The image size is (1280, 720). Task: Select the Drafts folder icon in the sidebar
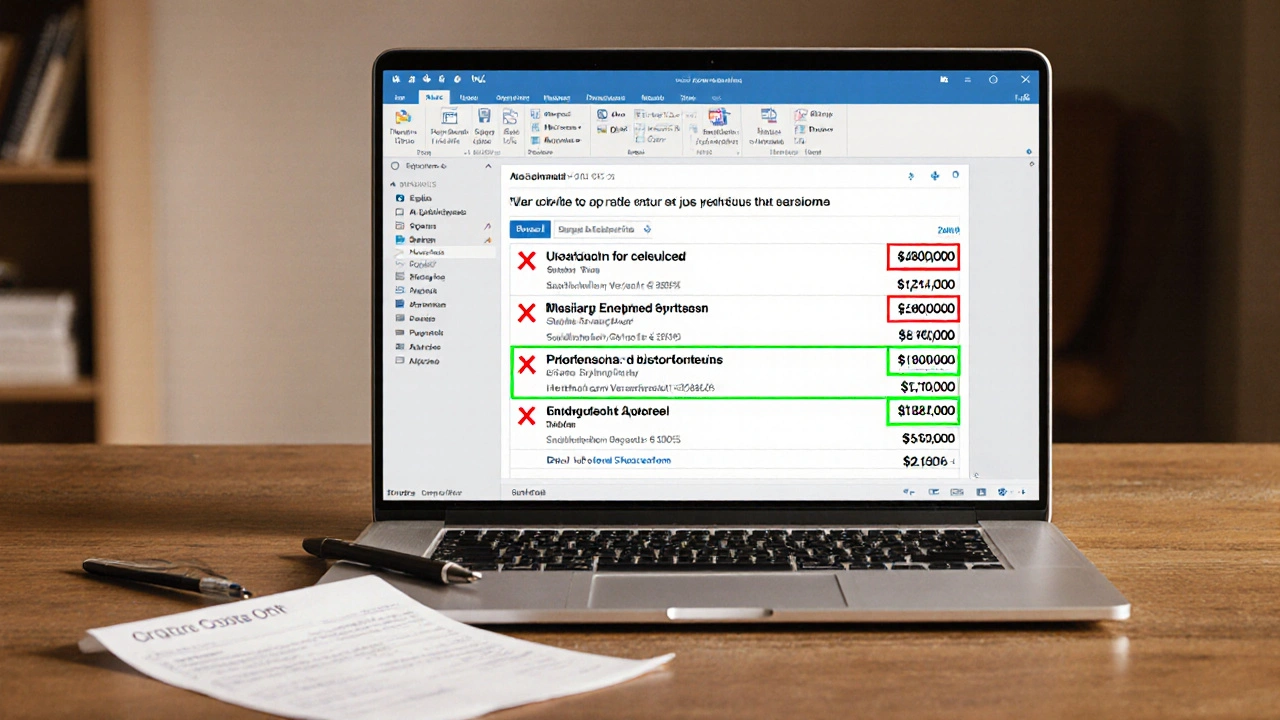[x=400, y=239]
